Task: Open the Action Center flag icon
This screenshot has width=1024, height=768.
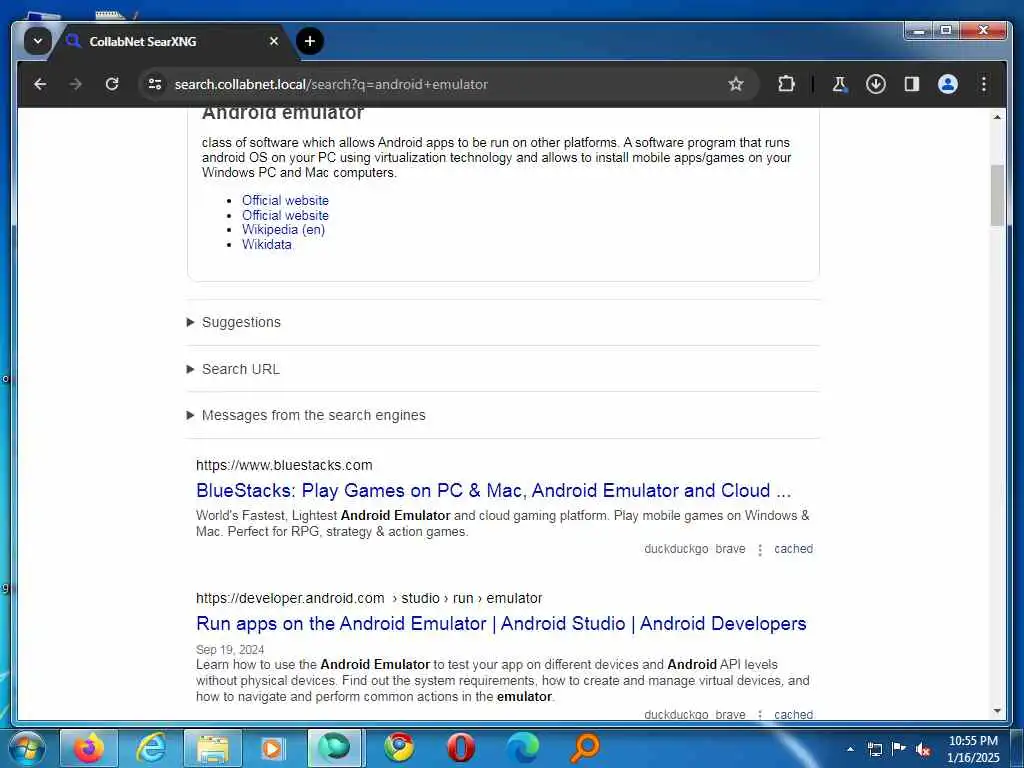Action: [x=899, y=748]
